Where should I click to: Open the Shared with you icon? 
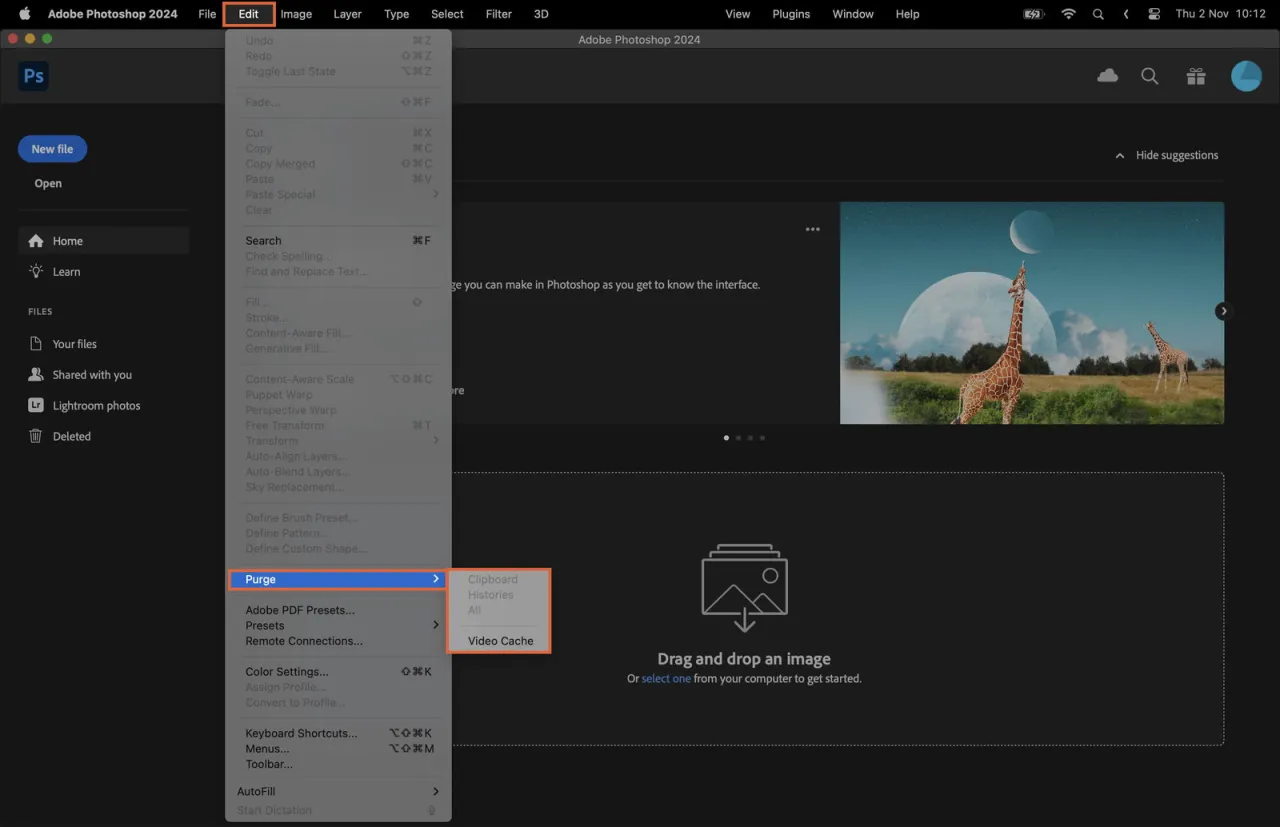(35, 374)
